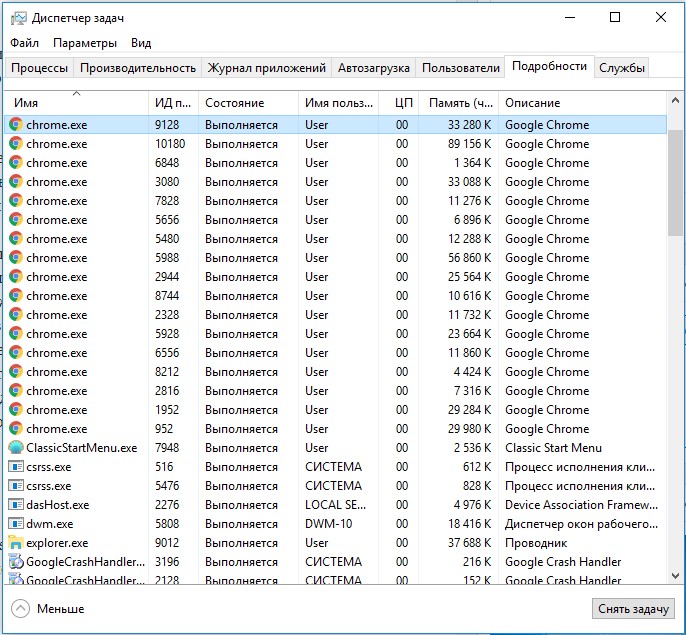This screenshot has height=635, width=686.
Task: Click Chrome icon for process 7828
Action: coord(16,201)
